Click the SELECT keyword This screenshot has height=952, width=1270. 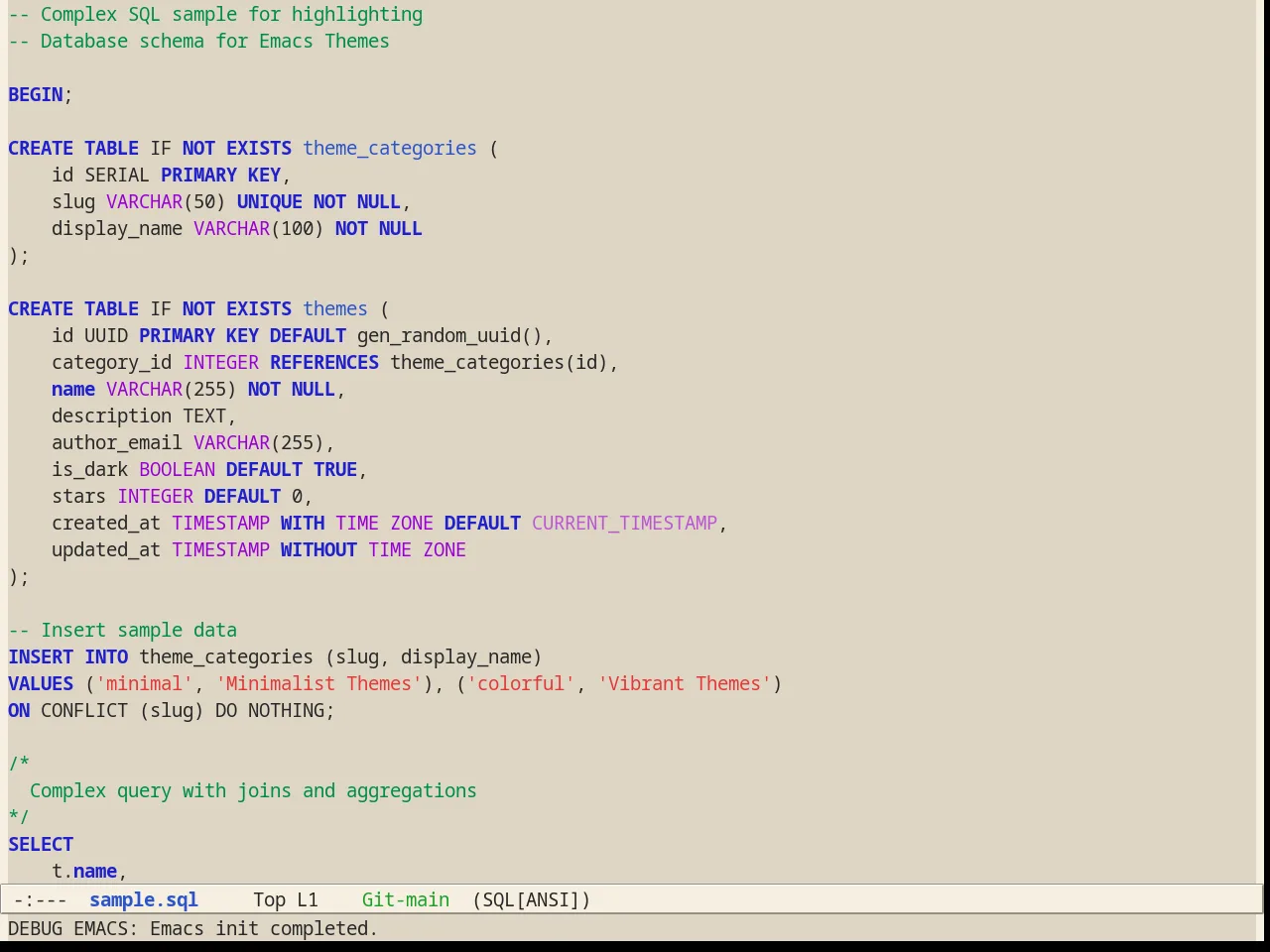(x=41, y=844)
